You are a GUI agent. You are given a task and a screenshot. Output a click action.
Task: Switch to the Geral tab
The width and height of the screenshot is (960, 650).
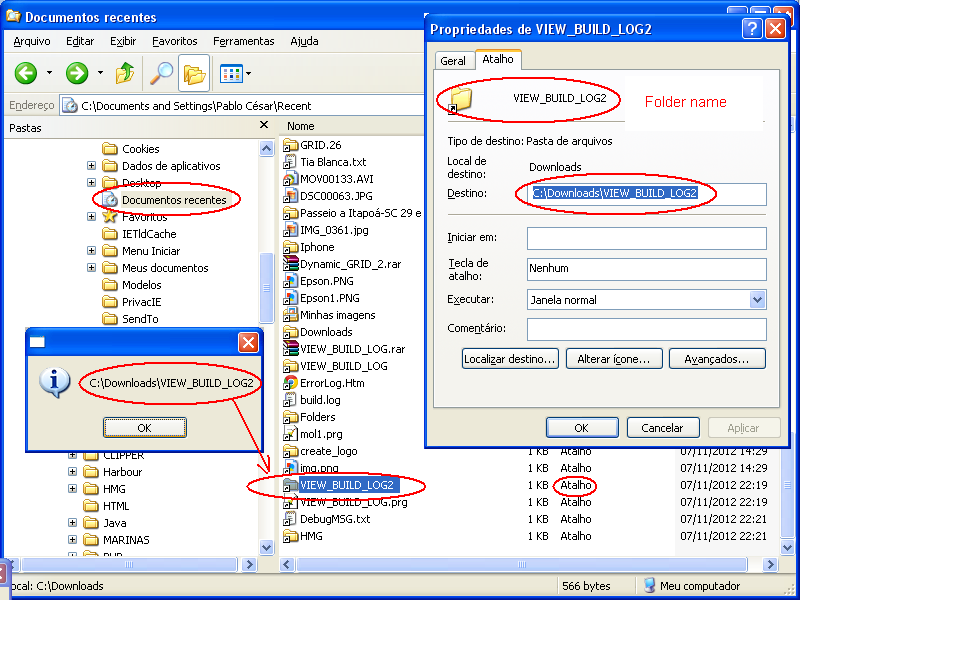coord(453,61)
